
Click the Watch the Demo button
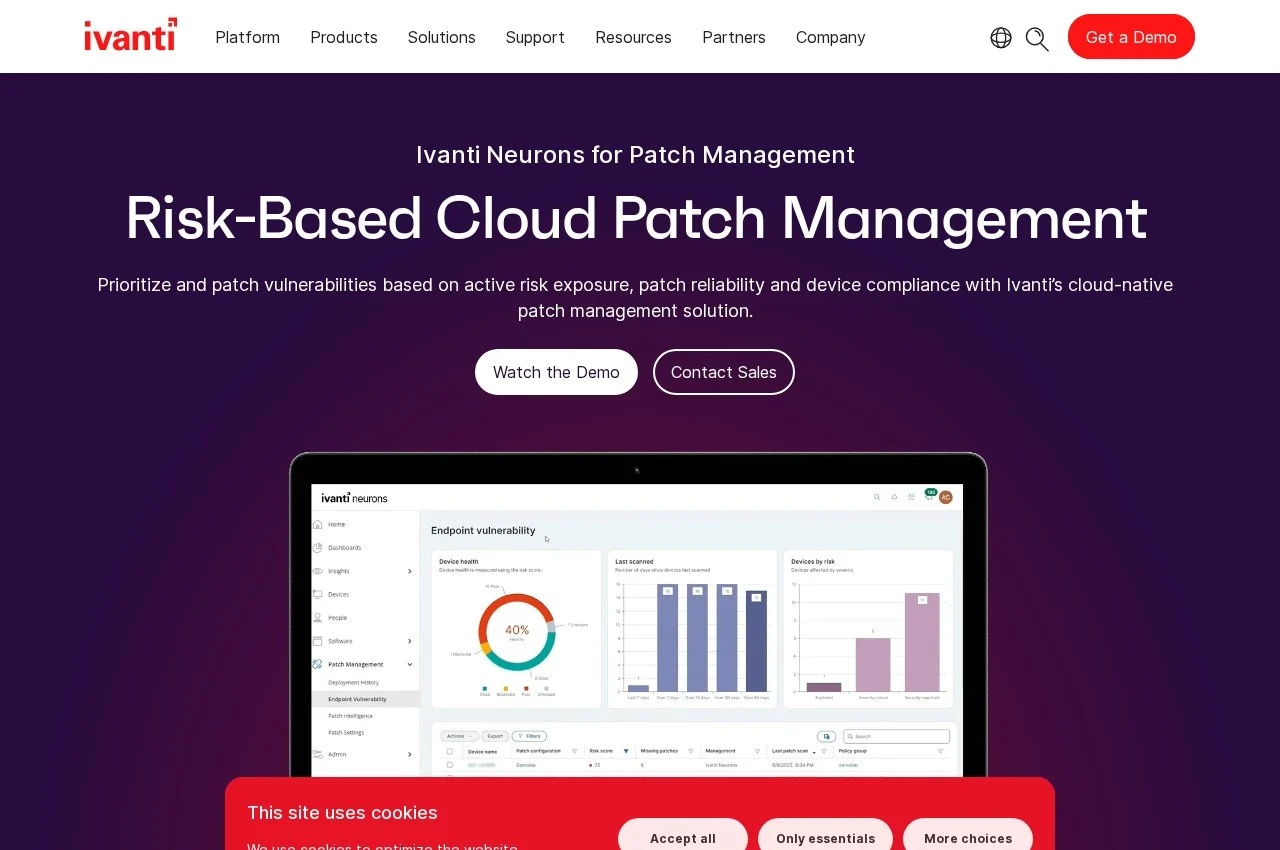pyautogui.click(x=556, y=372)
